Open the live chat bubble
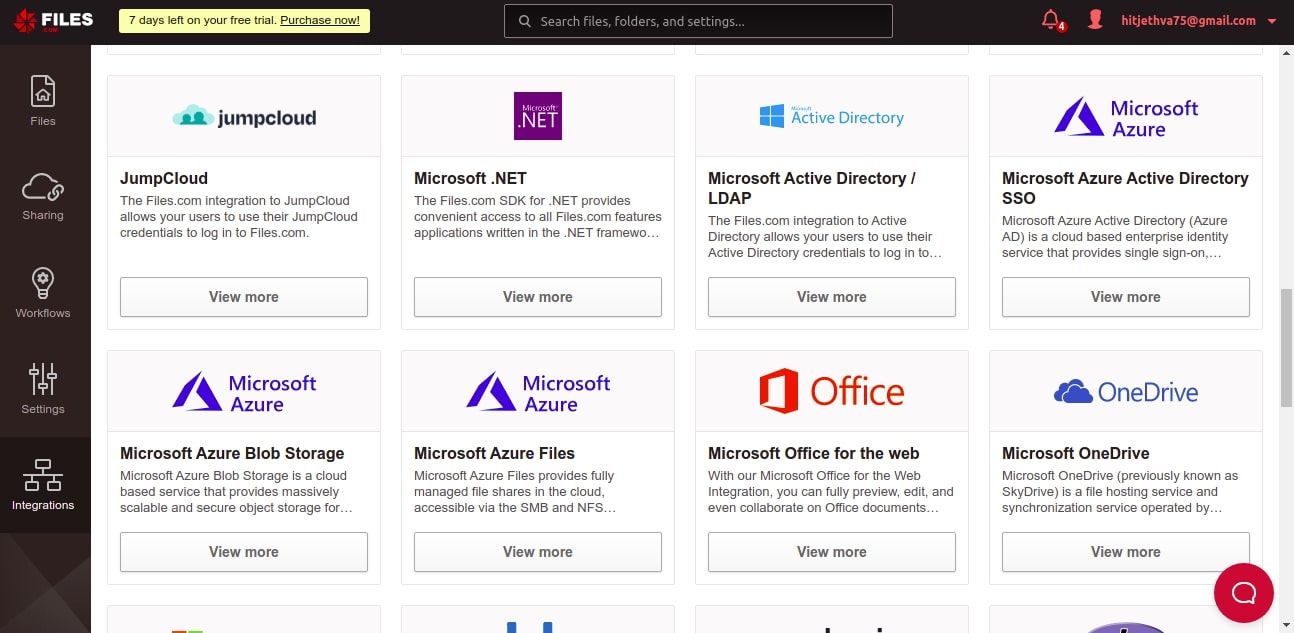Screen dimensions: 1294x633 pos(1243,593)
